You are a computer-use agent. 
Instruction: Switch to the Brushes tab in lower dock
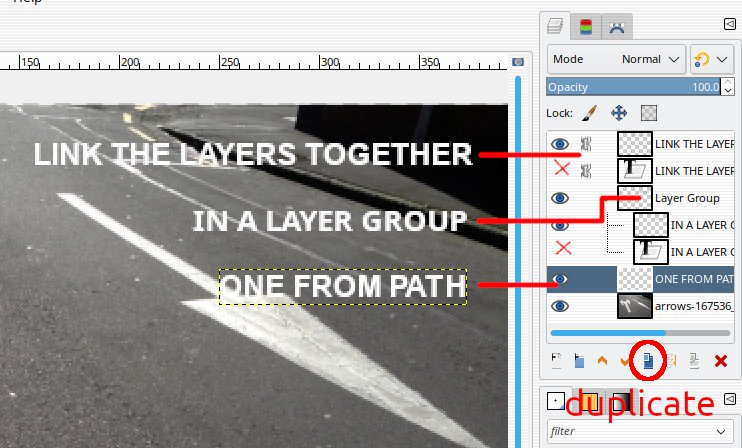click(x=556, y=401)
